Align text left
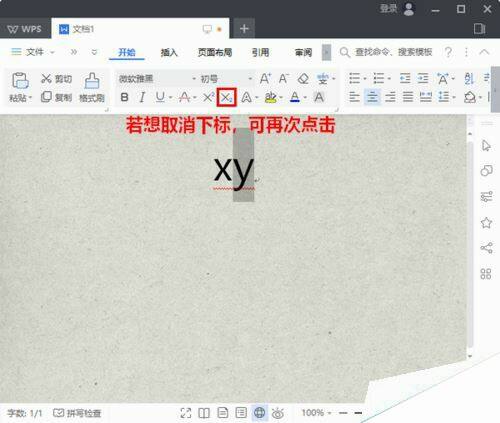 point(354,97)
